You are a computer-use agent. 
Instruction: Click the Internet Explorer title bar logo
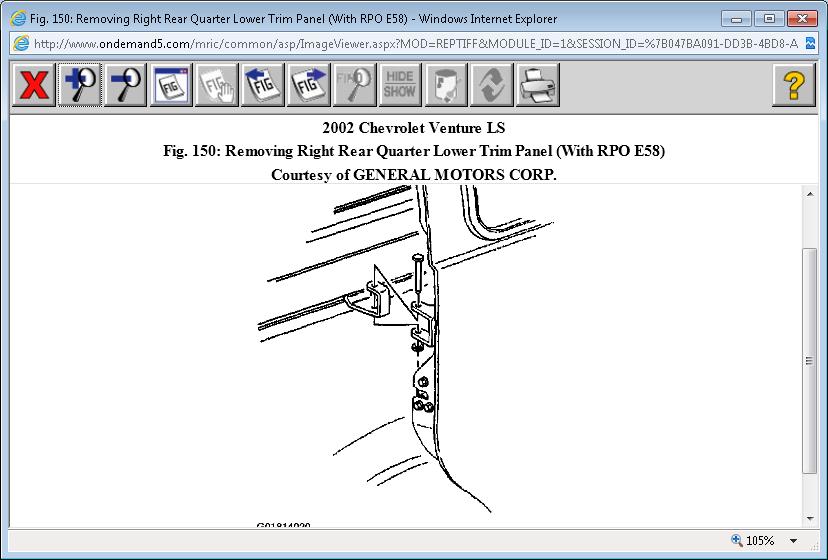point(18,19)
